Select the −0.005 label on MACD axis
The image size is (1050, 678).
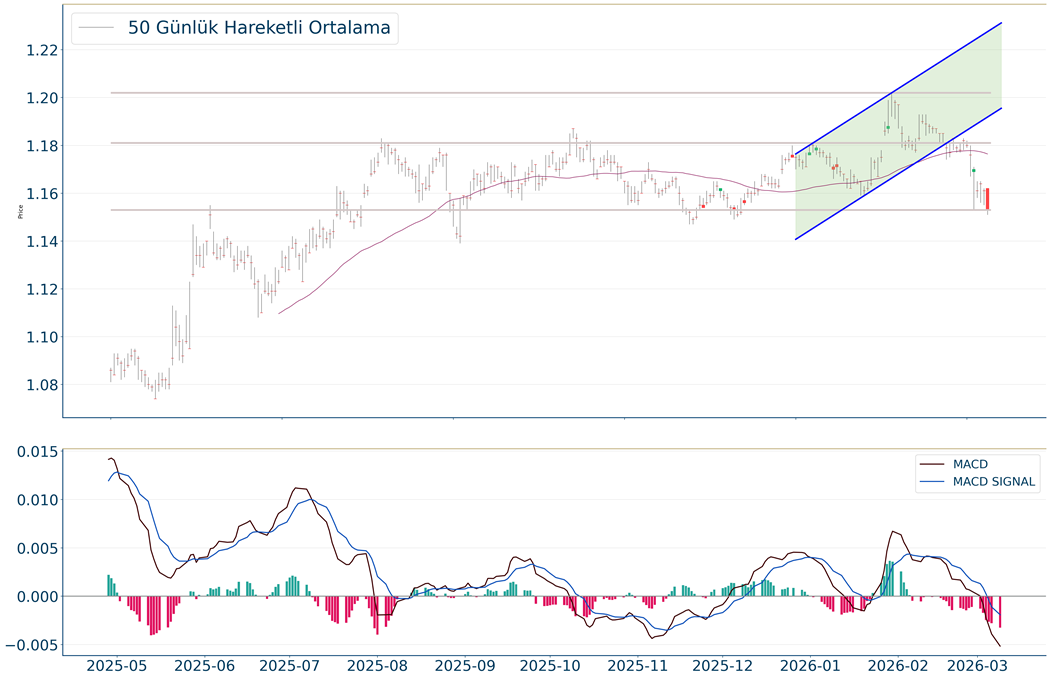tap(28, 645)
